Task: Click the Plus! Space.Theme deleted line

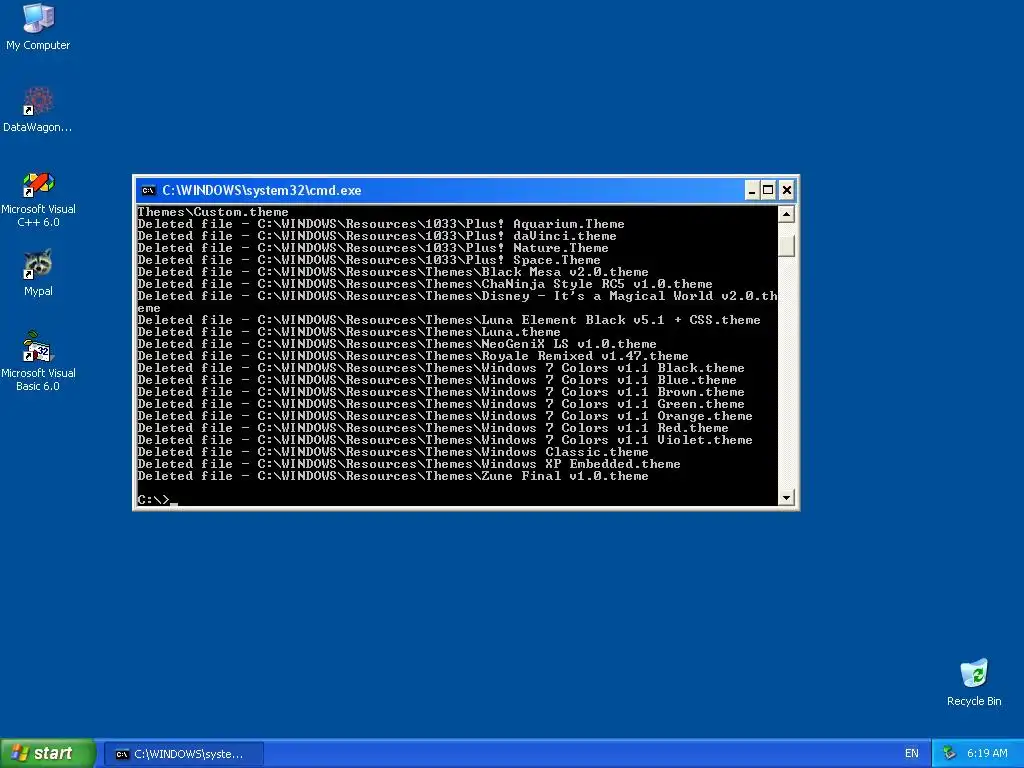Action: [x=369, y=260]
